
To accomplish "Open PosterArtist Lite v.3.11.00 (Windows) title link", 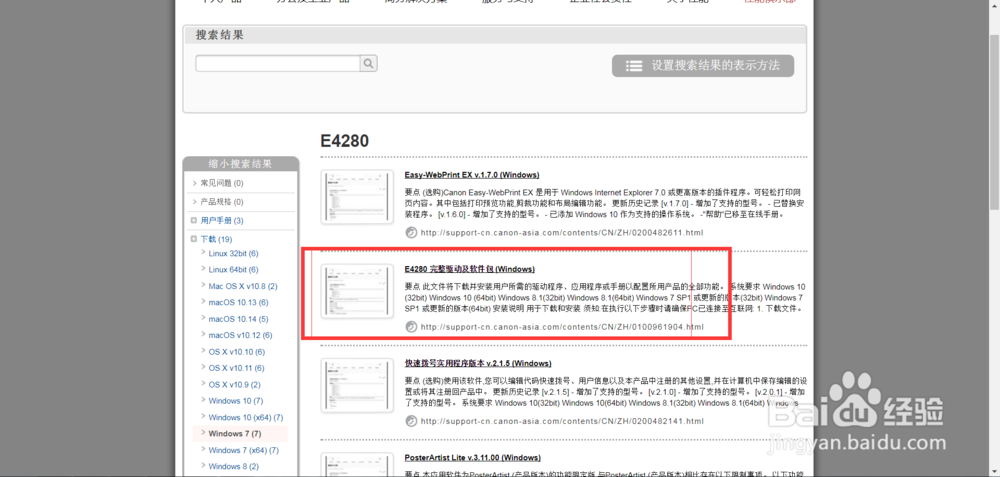I will coord(473,458).
